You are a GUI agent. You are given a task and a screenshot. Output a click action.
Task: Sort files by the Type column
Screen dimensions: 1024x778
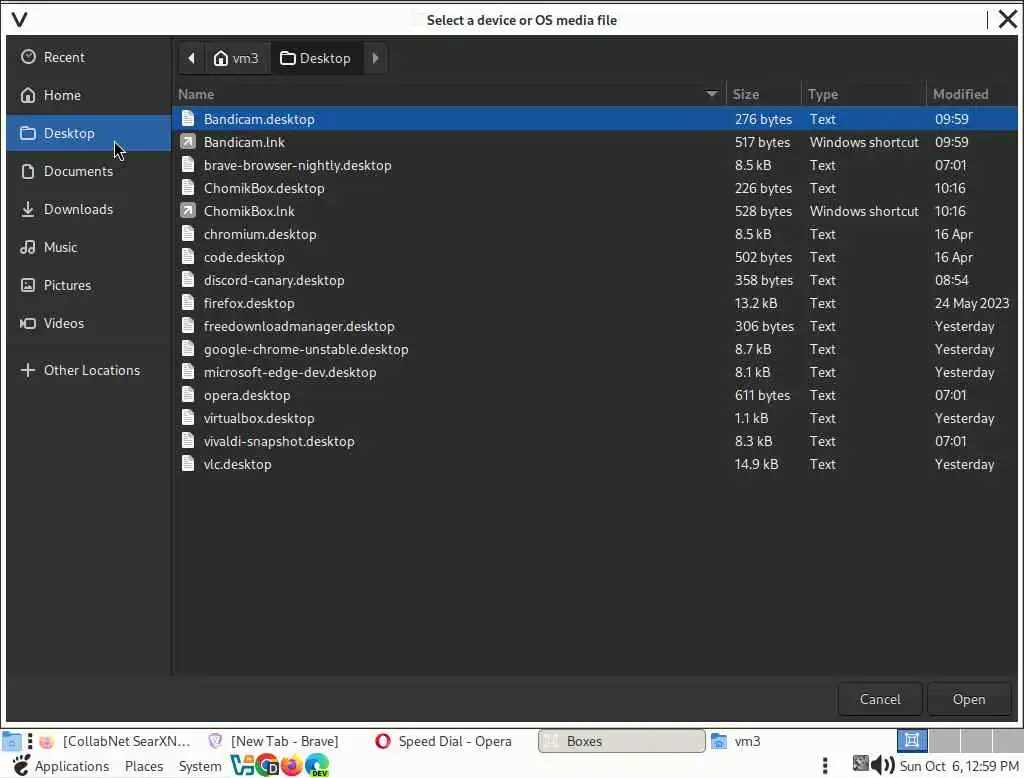(863, 94)
